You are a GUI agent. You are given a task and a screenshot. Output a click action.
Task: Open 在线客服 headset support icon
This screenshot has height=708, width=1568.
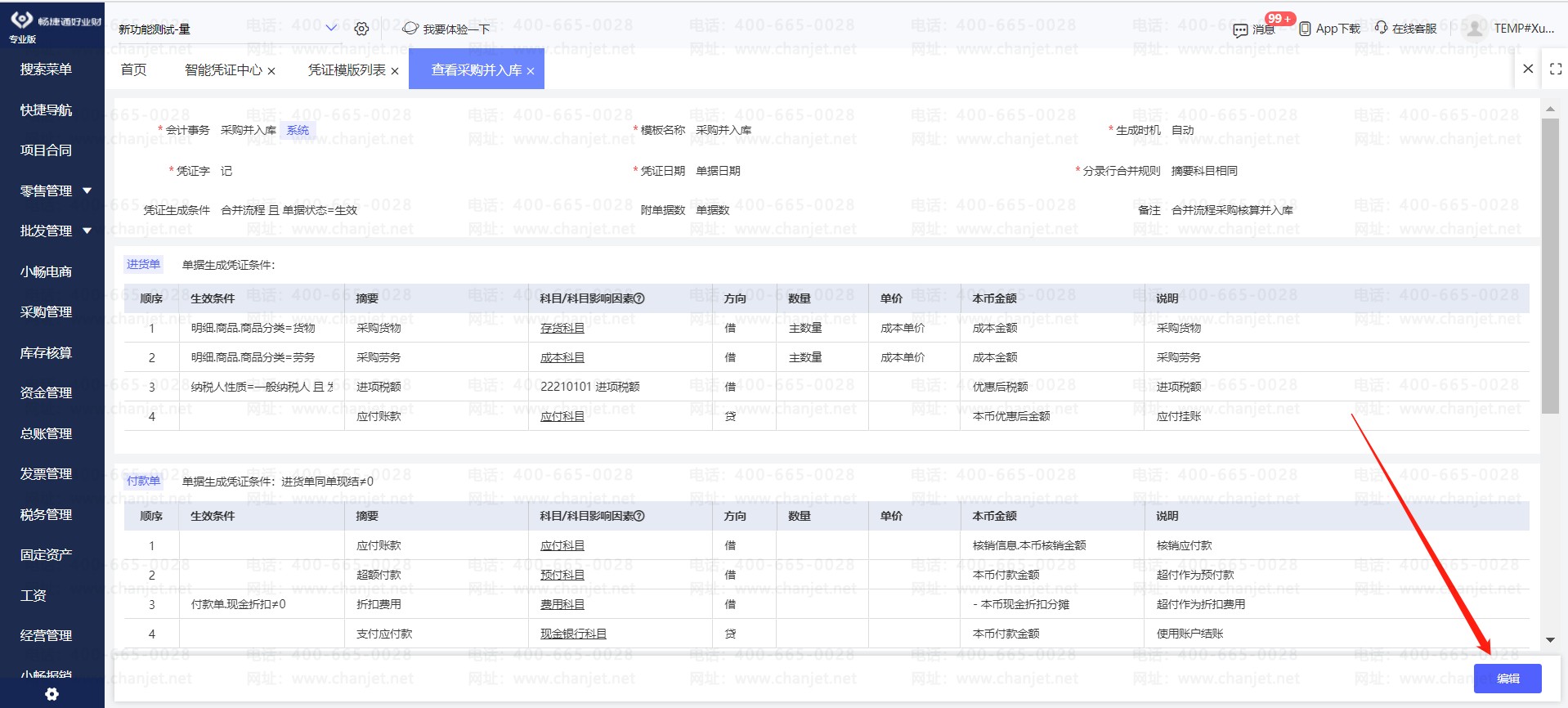1381,28
